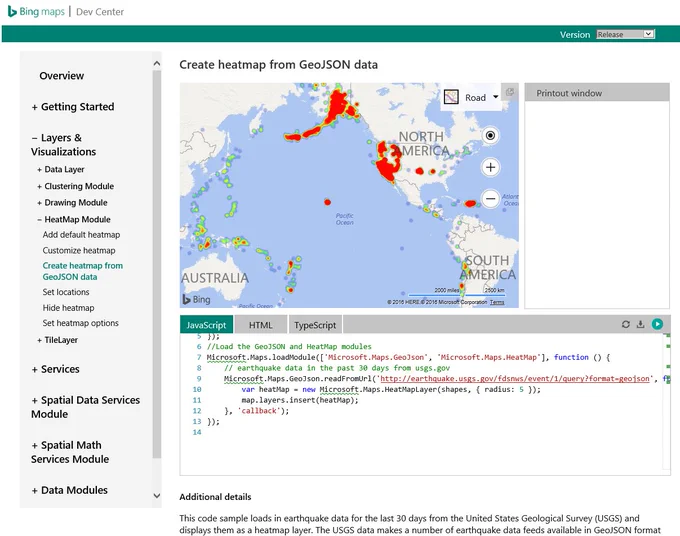Image resolution: width=680 pixels, height=536 pixels.
Task: Click the Terms link on map
Action: (497, 302)
